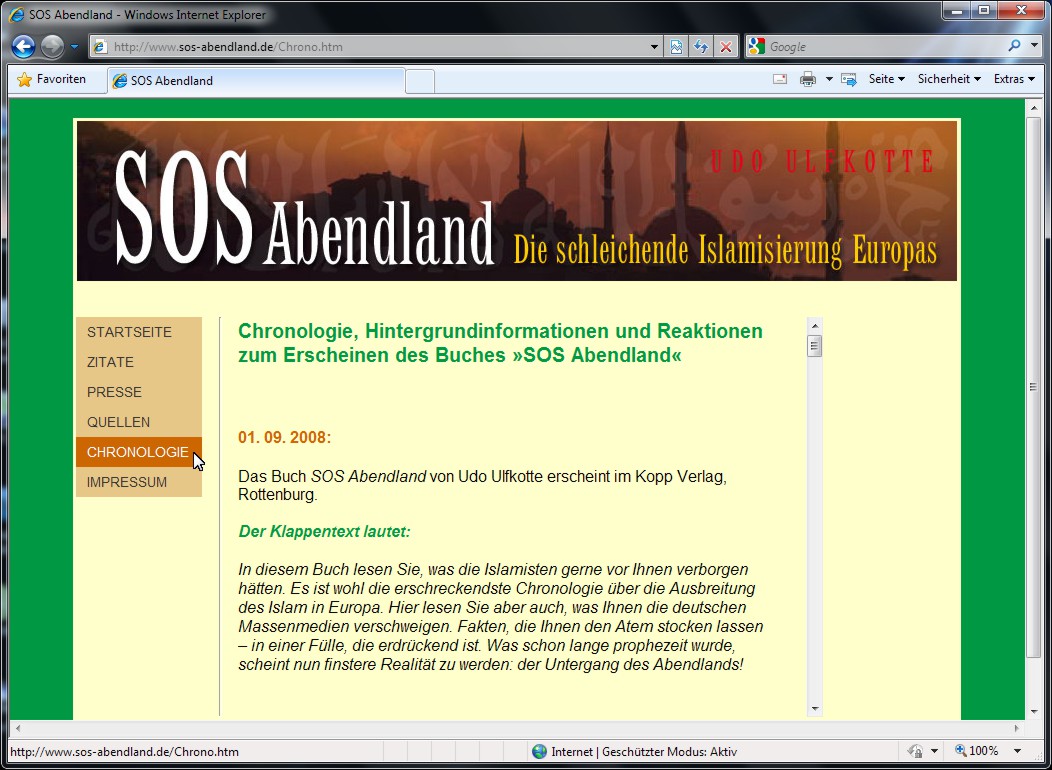Click the page icon in the address bar

click(100, 47)
